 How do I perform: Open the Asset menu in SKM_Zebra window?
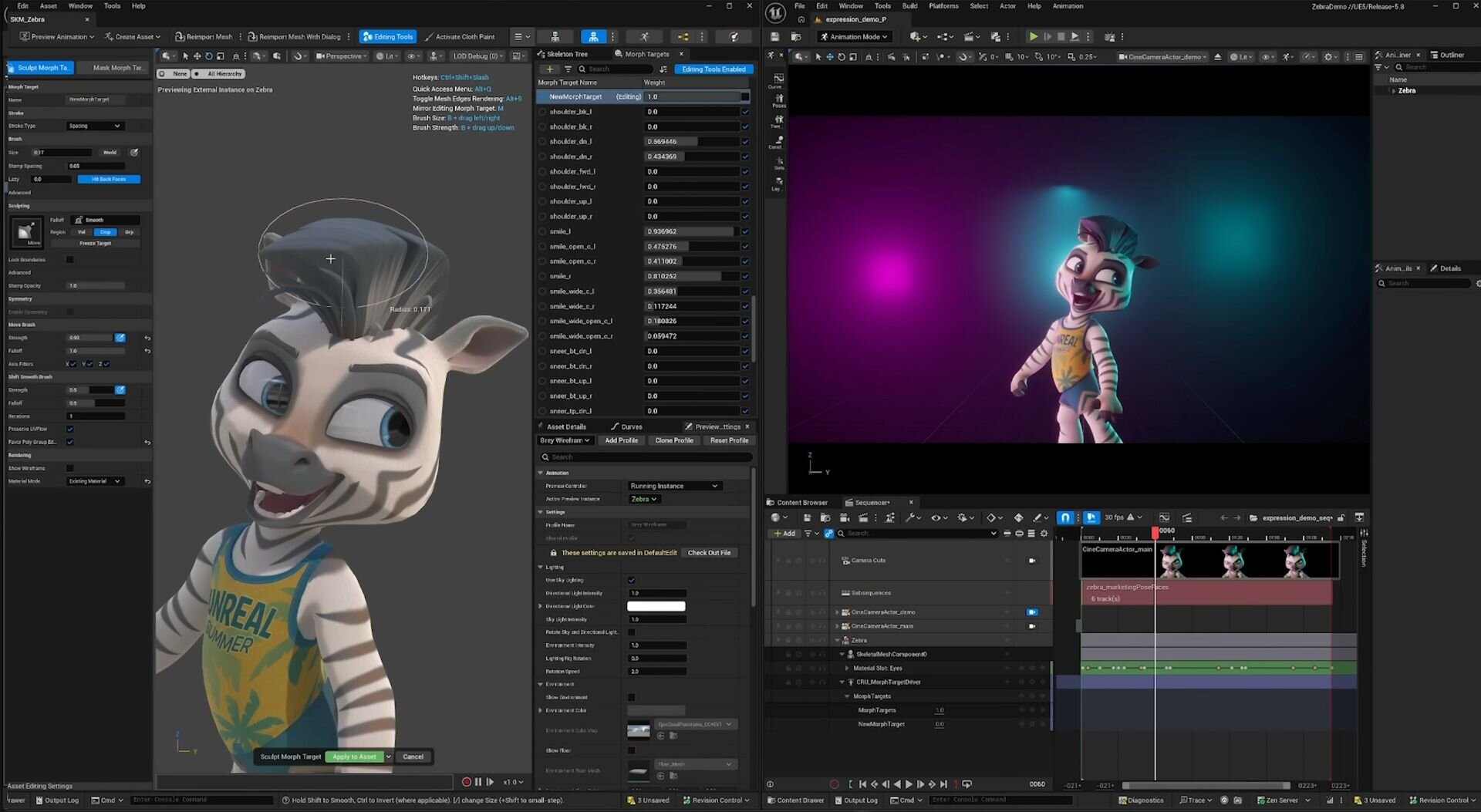click(x=49, y=5)
